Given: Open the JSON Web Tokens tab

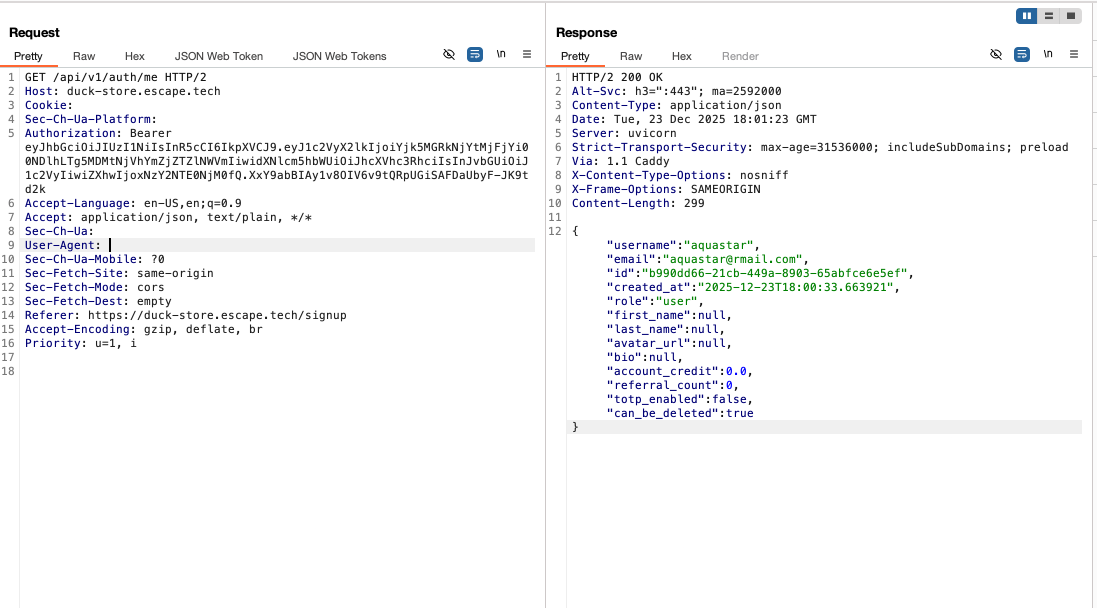Looking at the screenshot, I should coord(339,56).
